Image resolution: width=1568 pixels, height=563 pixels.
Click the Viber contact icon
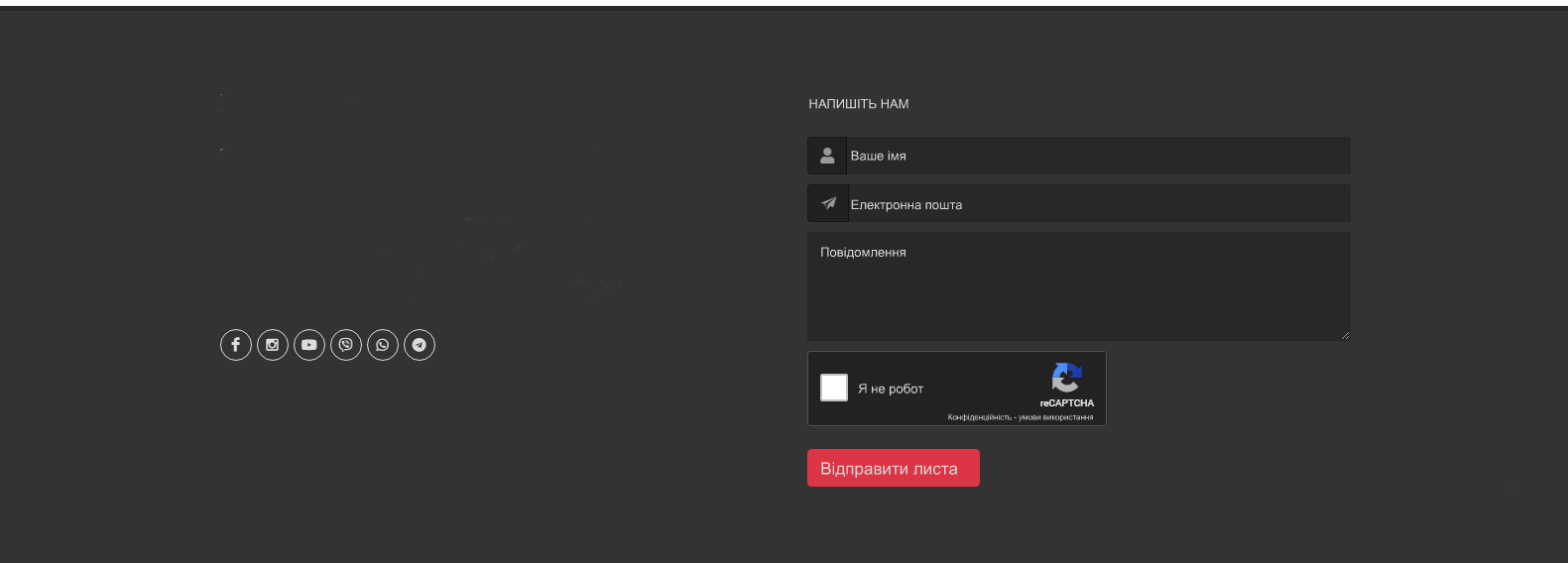[x=346, y=345]
